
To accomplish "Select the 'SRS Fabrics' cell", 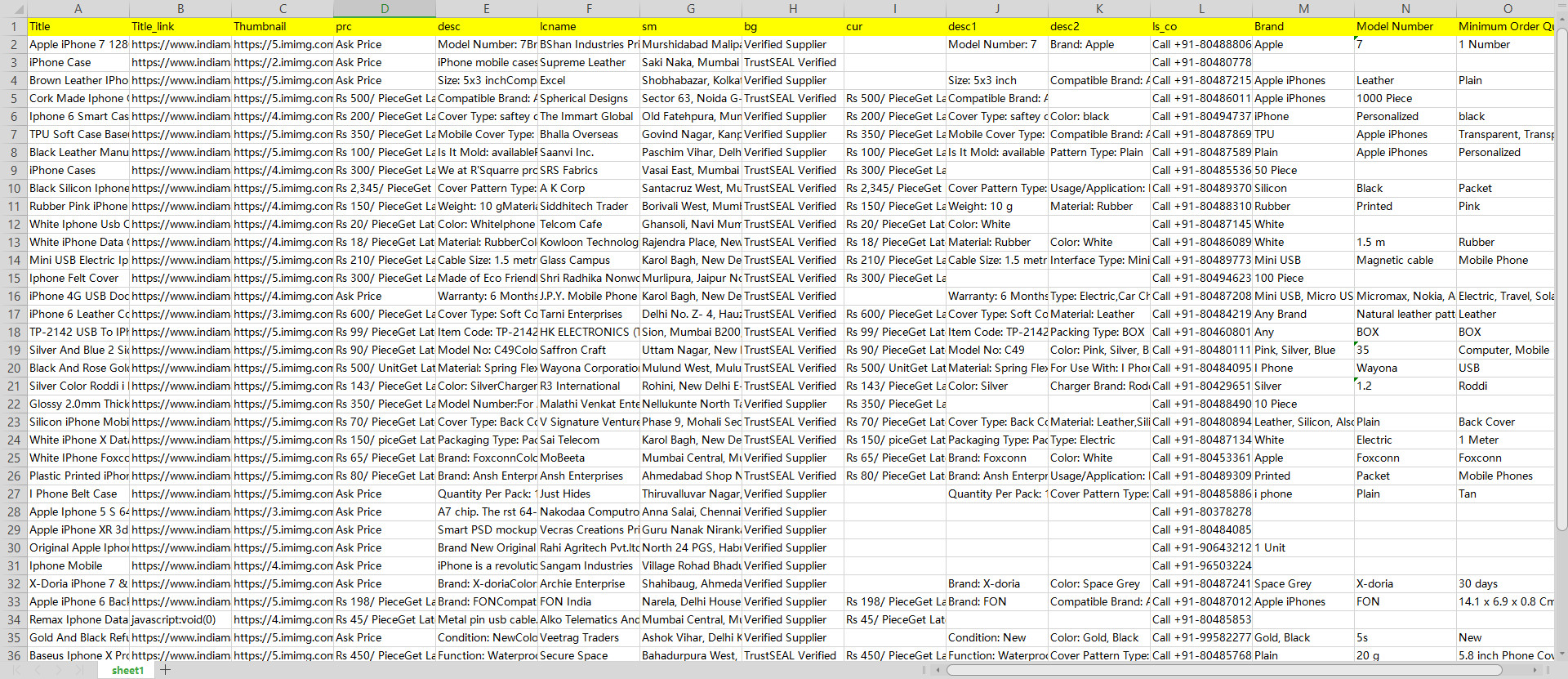I will click(x=589, y=171).
